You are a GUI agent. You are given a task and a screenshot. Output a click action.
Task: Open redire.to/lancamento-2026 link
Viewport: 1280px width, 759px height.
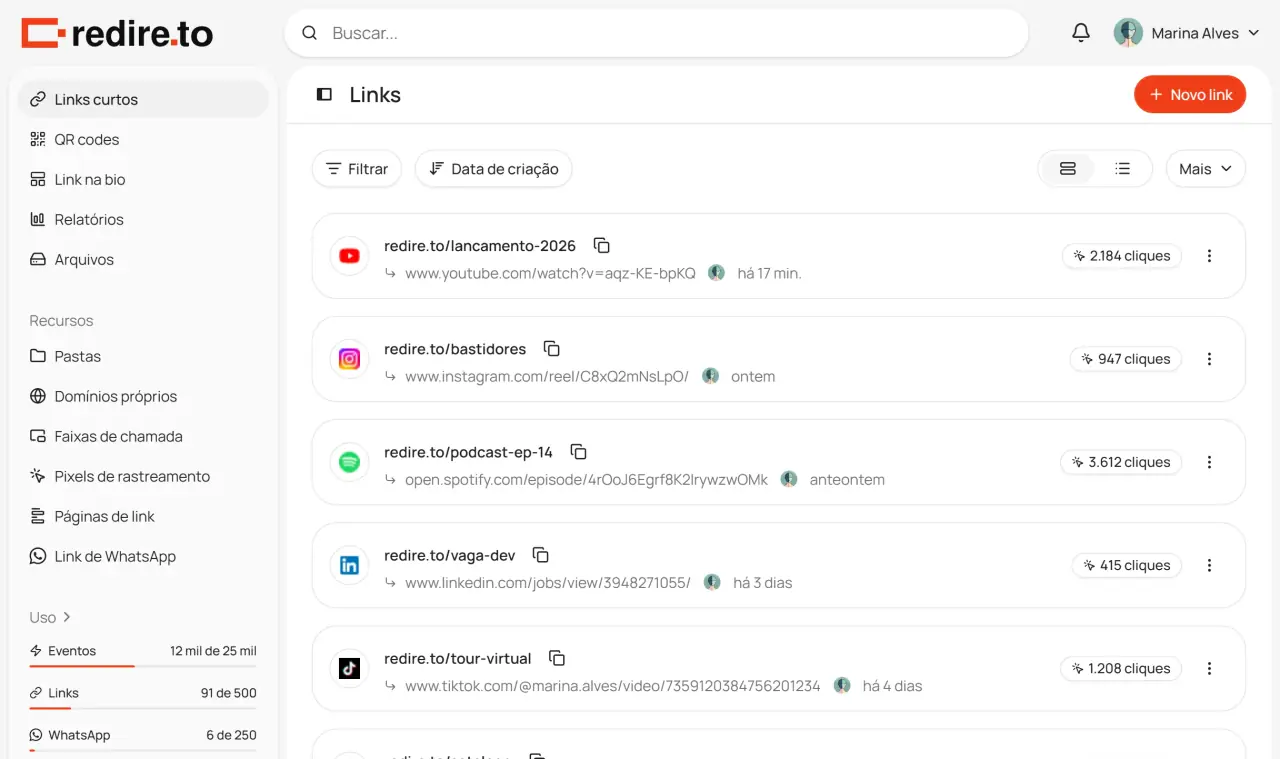click(480, 246)
